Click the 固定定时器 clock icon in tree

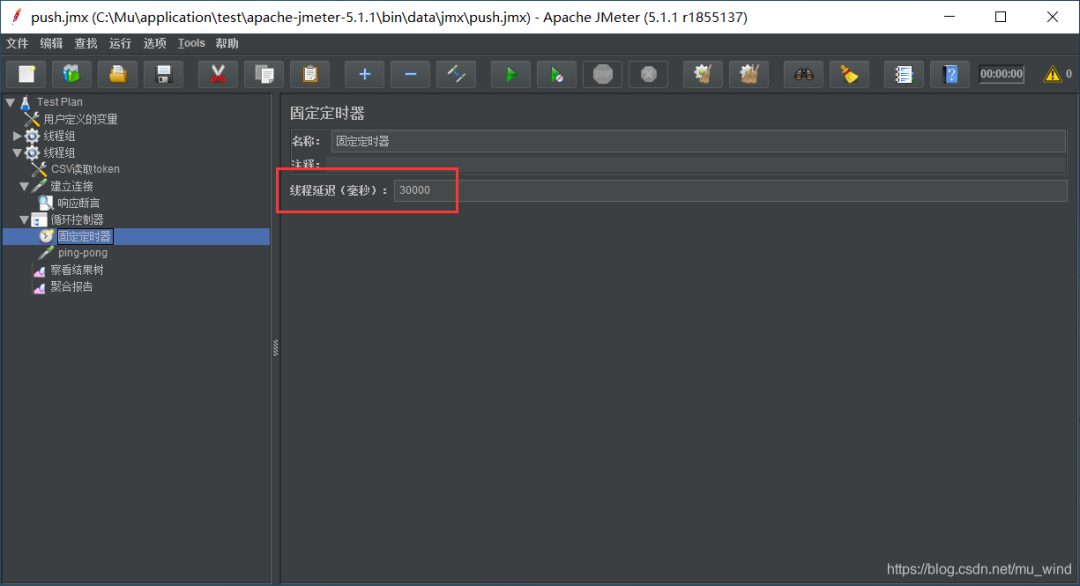pyautogui.click(x=46, y=236)
